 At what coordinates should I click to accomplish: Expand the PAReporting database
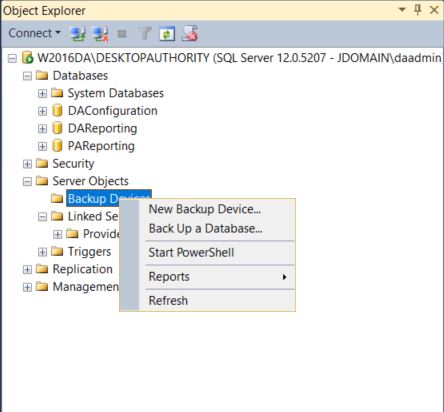[x=42, y=146]
